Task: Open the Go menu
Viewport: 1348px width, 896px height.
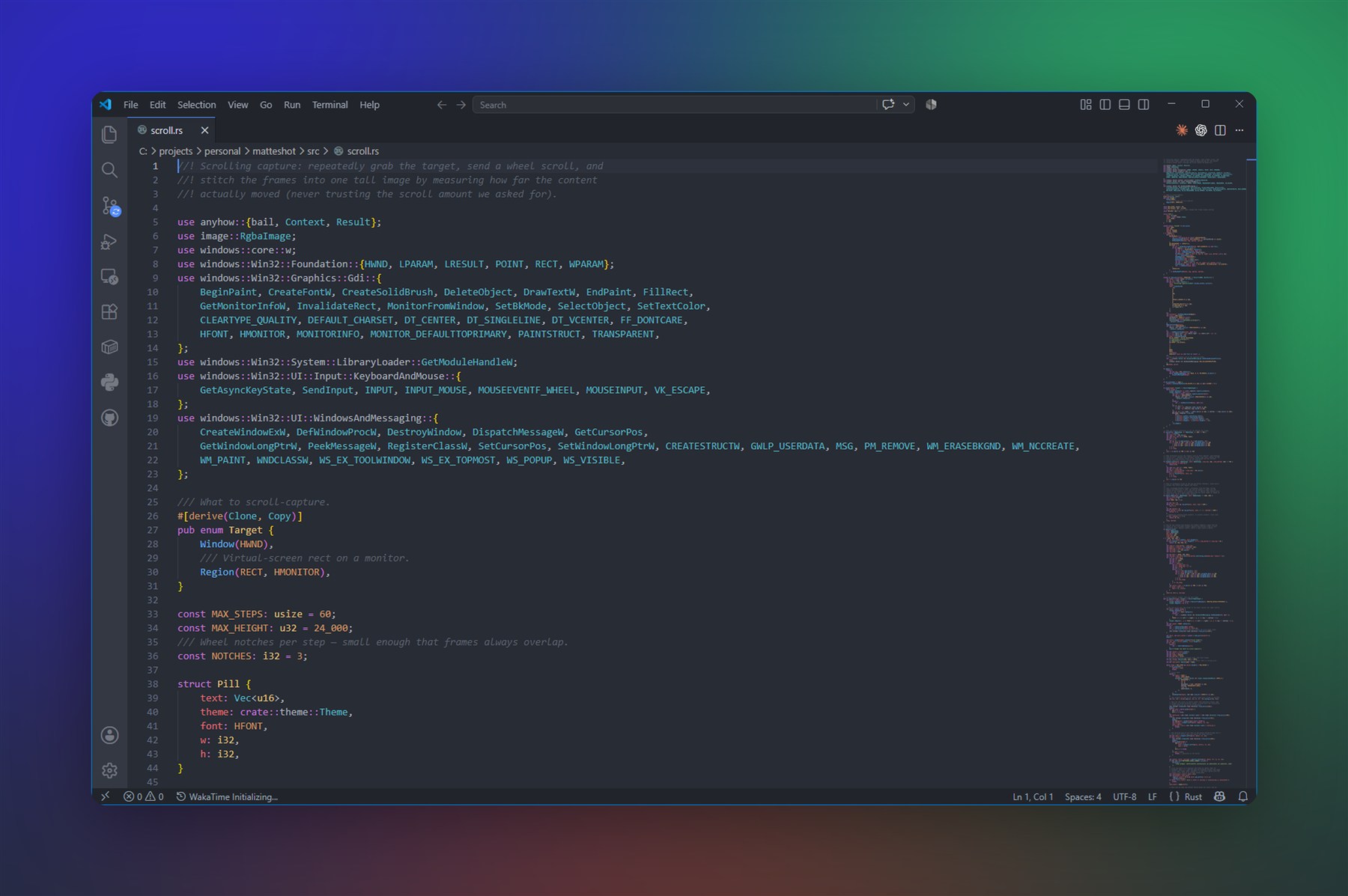Action: 266,105
